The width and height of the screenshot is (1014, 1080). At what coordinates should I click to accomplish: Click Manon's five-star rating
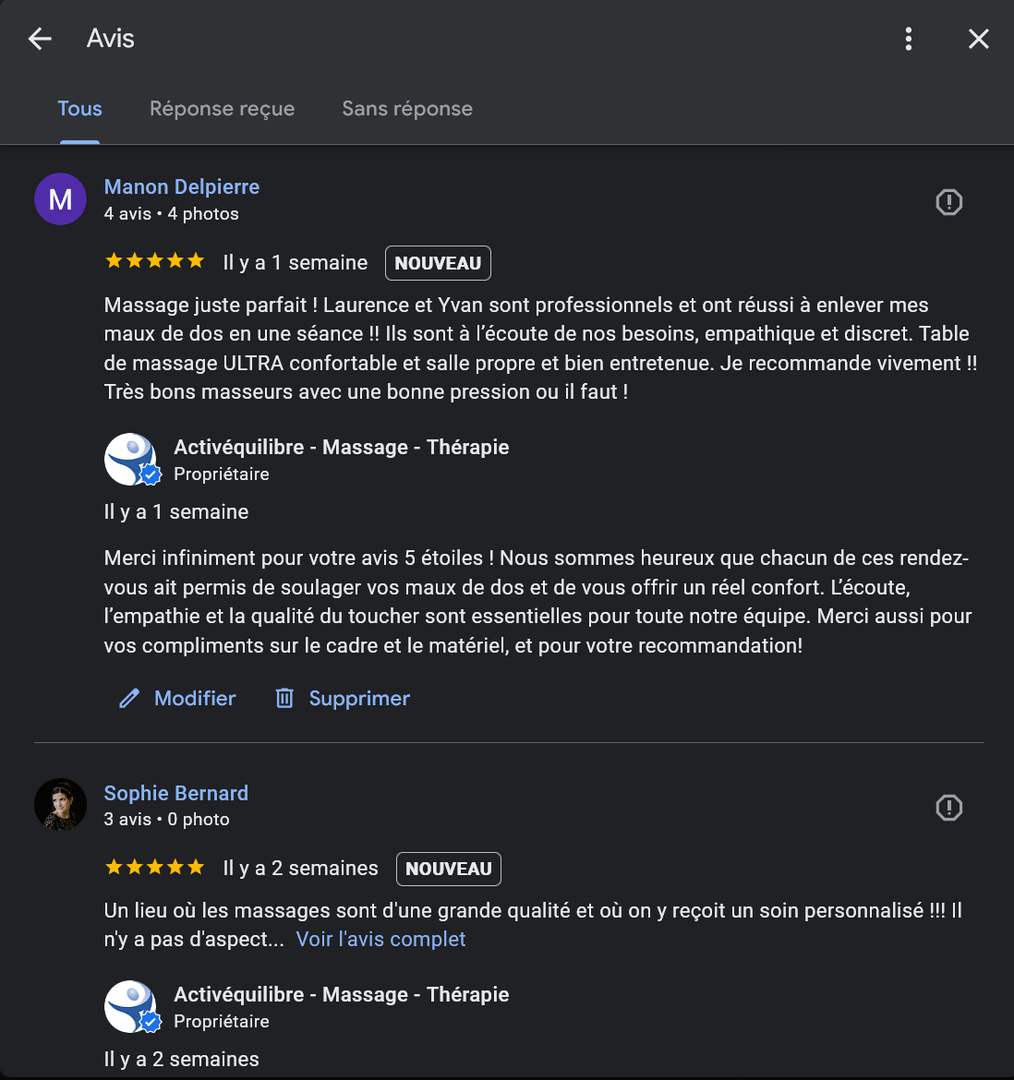coord(154,262)
